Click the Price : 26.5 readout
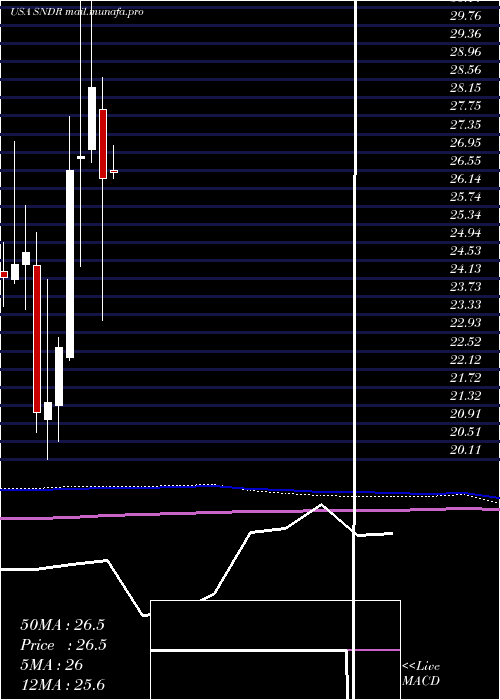 pos(63,645)
